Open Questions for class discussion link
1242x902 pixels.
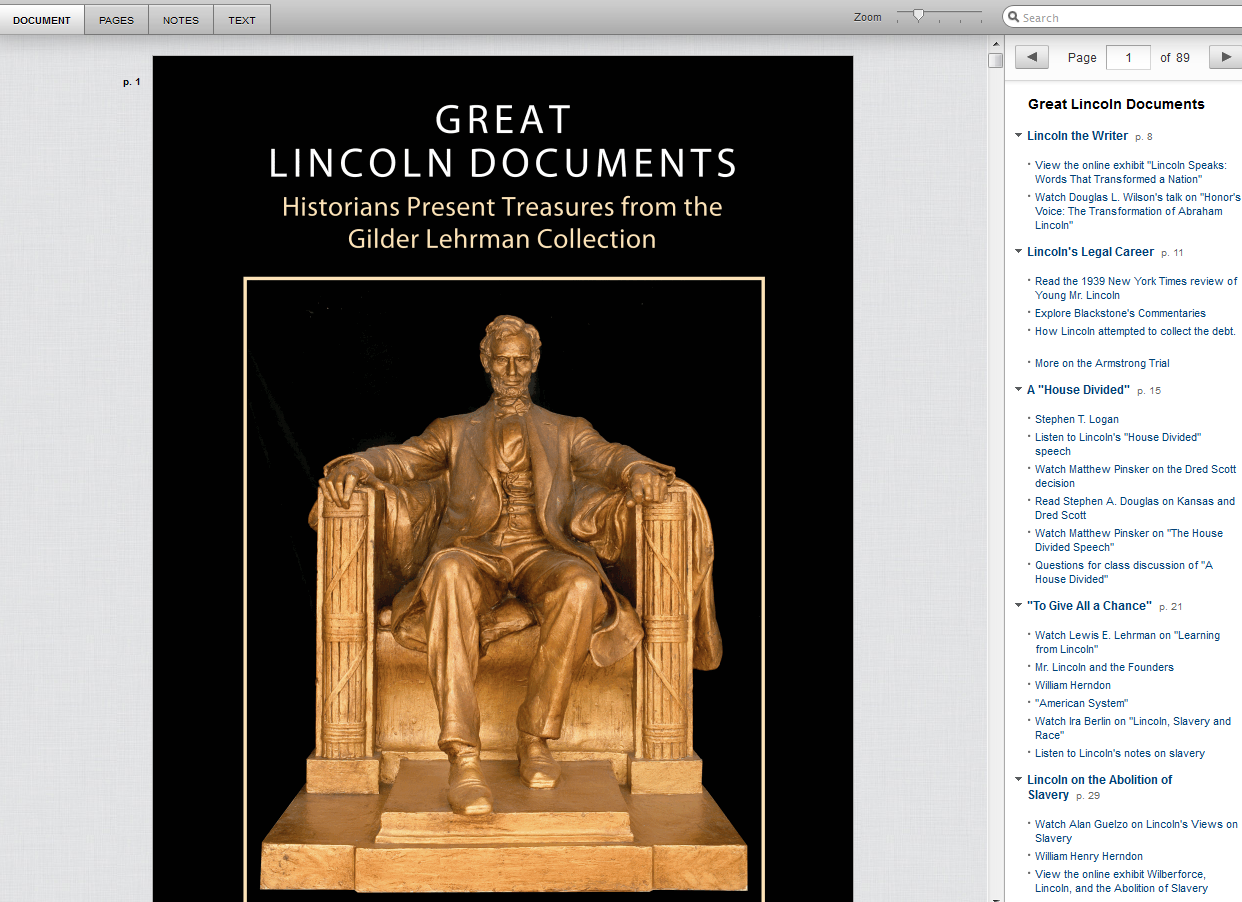click(1124, 572)
